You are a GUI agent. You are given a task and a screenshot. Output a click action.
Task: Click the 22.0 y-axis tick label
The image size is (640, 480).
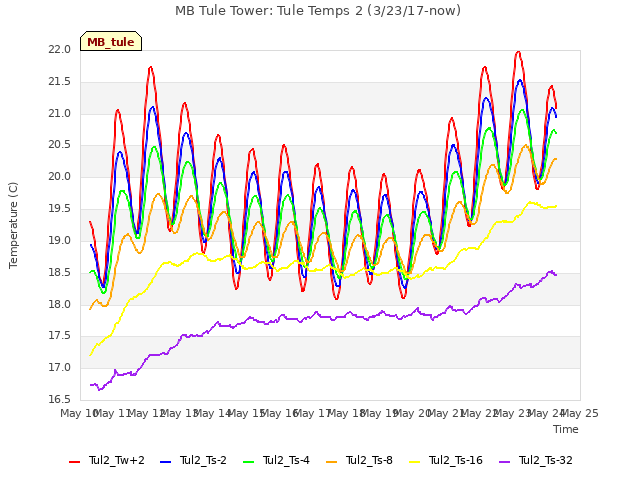pyautogui.click(x=60, y=50)
